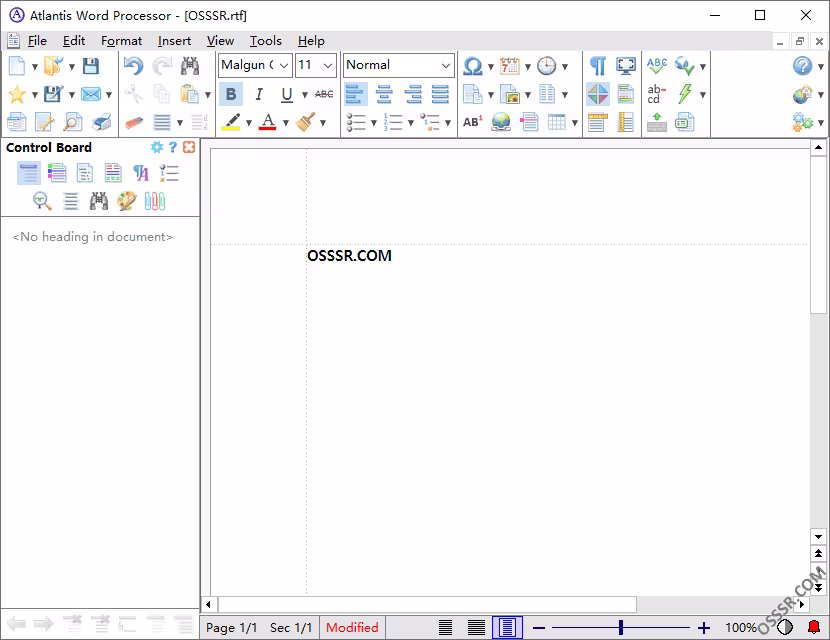Toggle Justify paragraph alignment
830x640 pixels.
click(440, 94)
